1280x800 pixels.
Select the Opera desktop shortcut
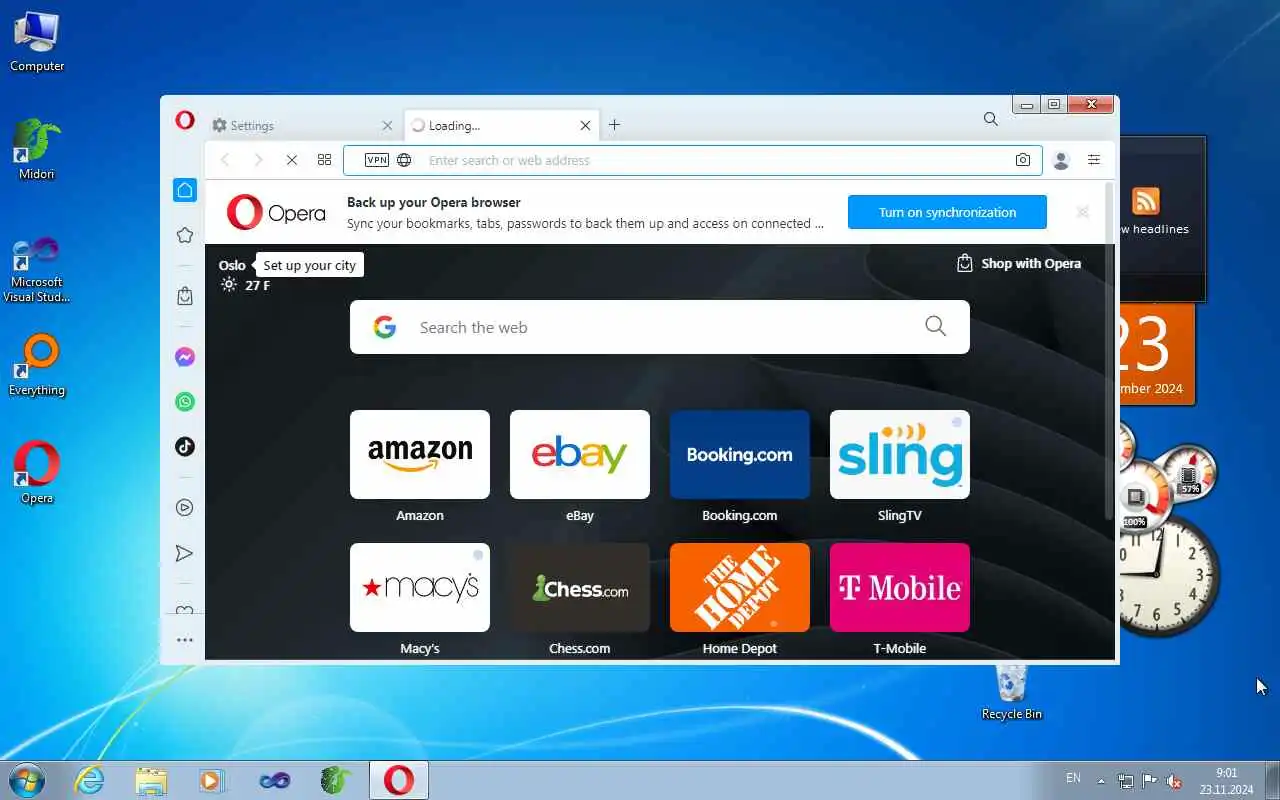pyautogui.click(x=37, y=473)
